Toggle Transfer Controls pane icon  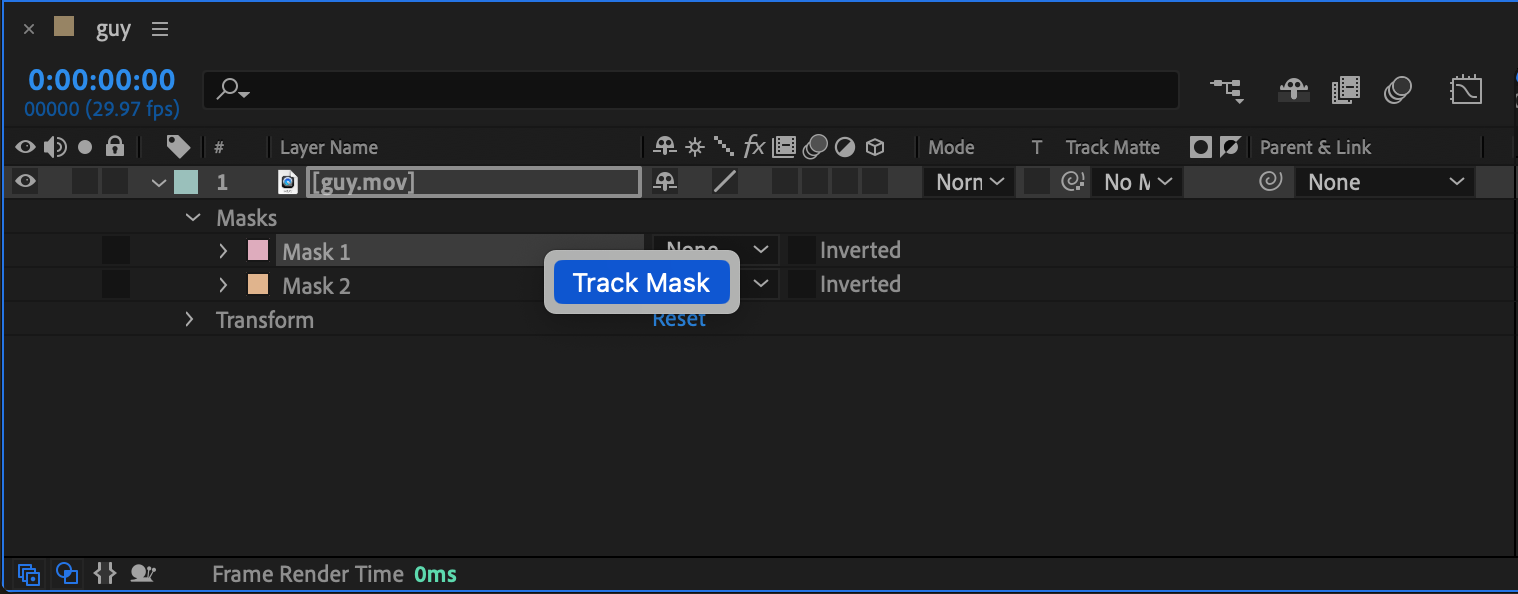[x=67, y=574]
